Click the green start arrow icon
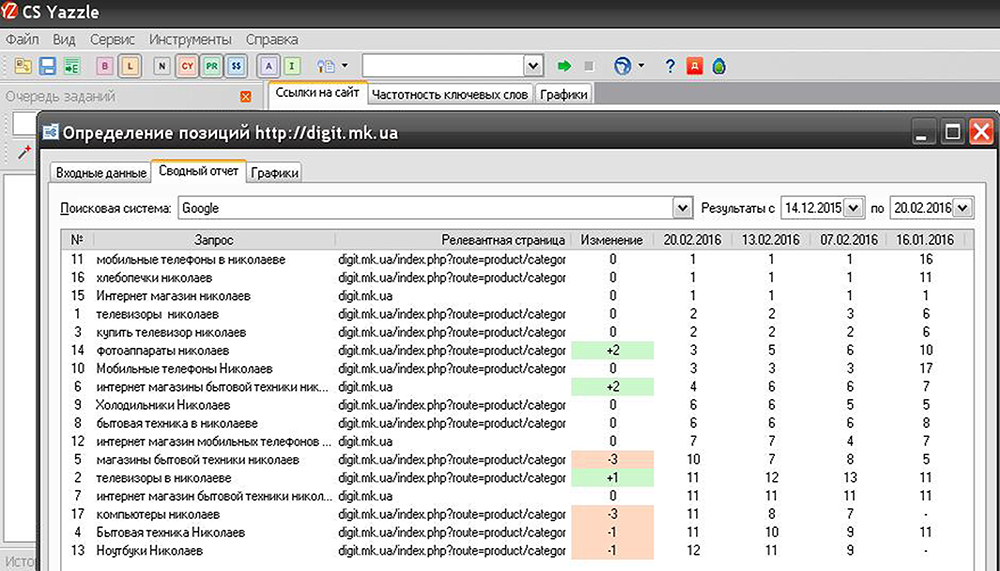The width and height of the screenshot is (1000, 571). click(564, 66)
